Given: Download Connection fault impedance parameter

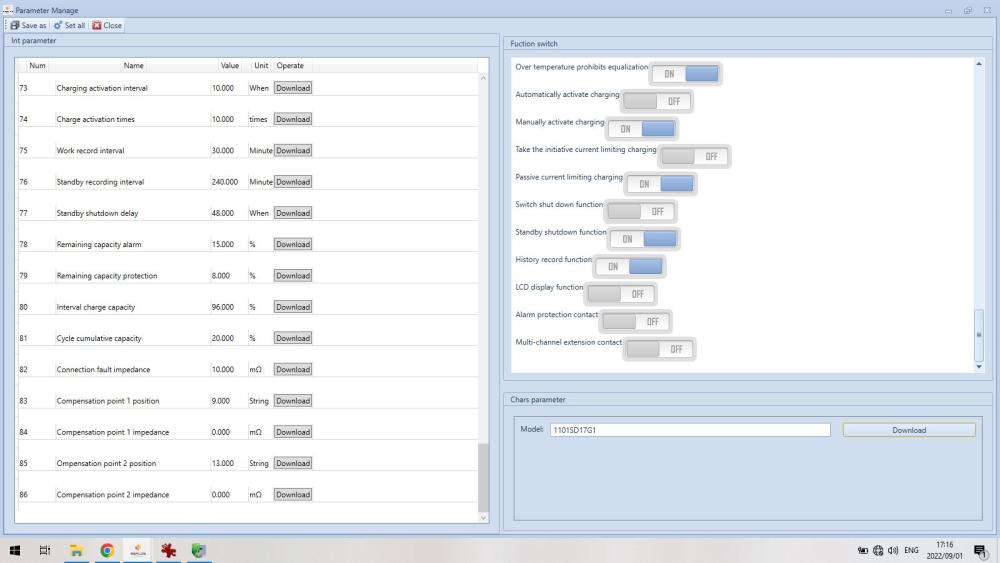Looking at the screenshot, I should point(293,369).
